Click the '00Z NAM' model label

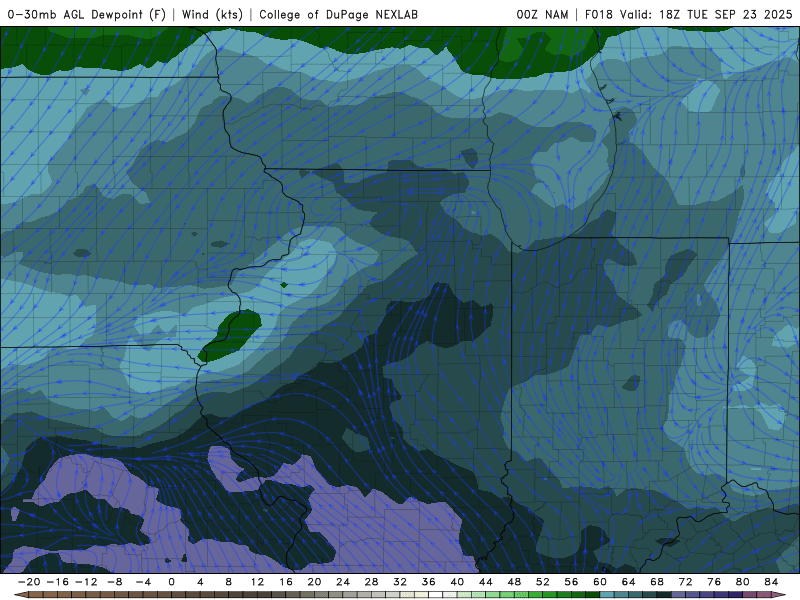542,14
